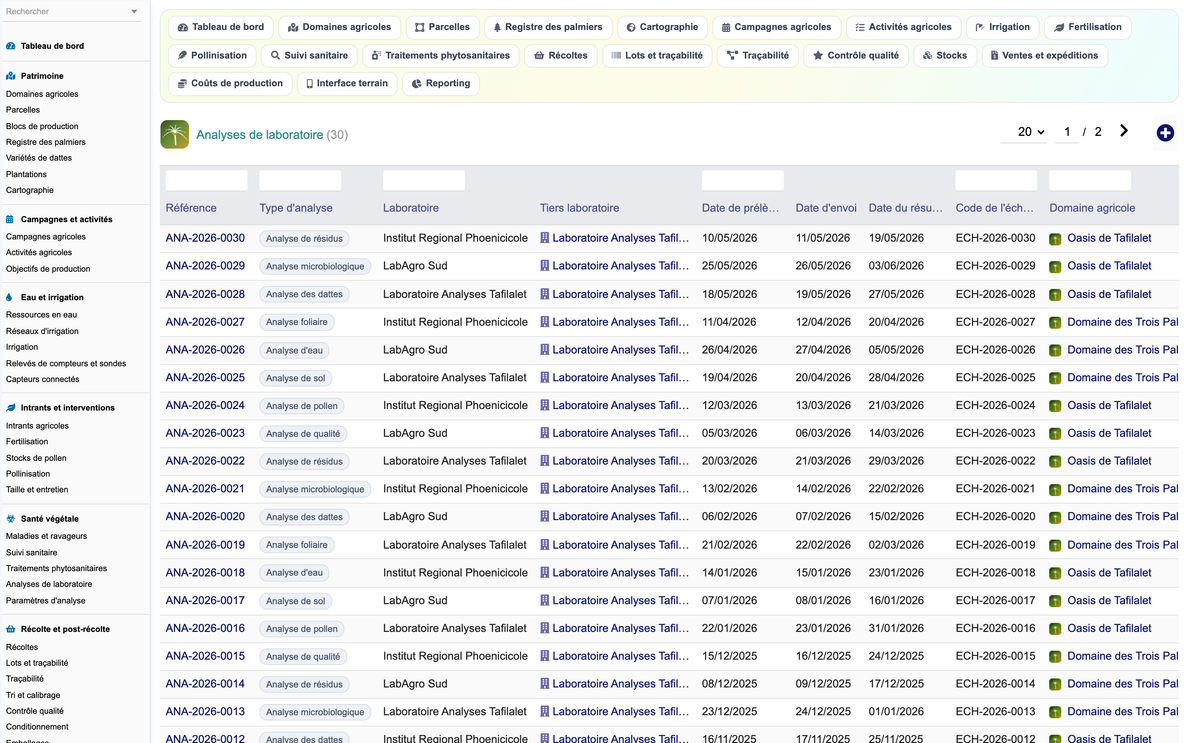Open Lots et traçabilité toolbar button
This screenshot has height=743, width=1200.
[656, 55]
